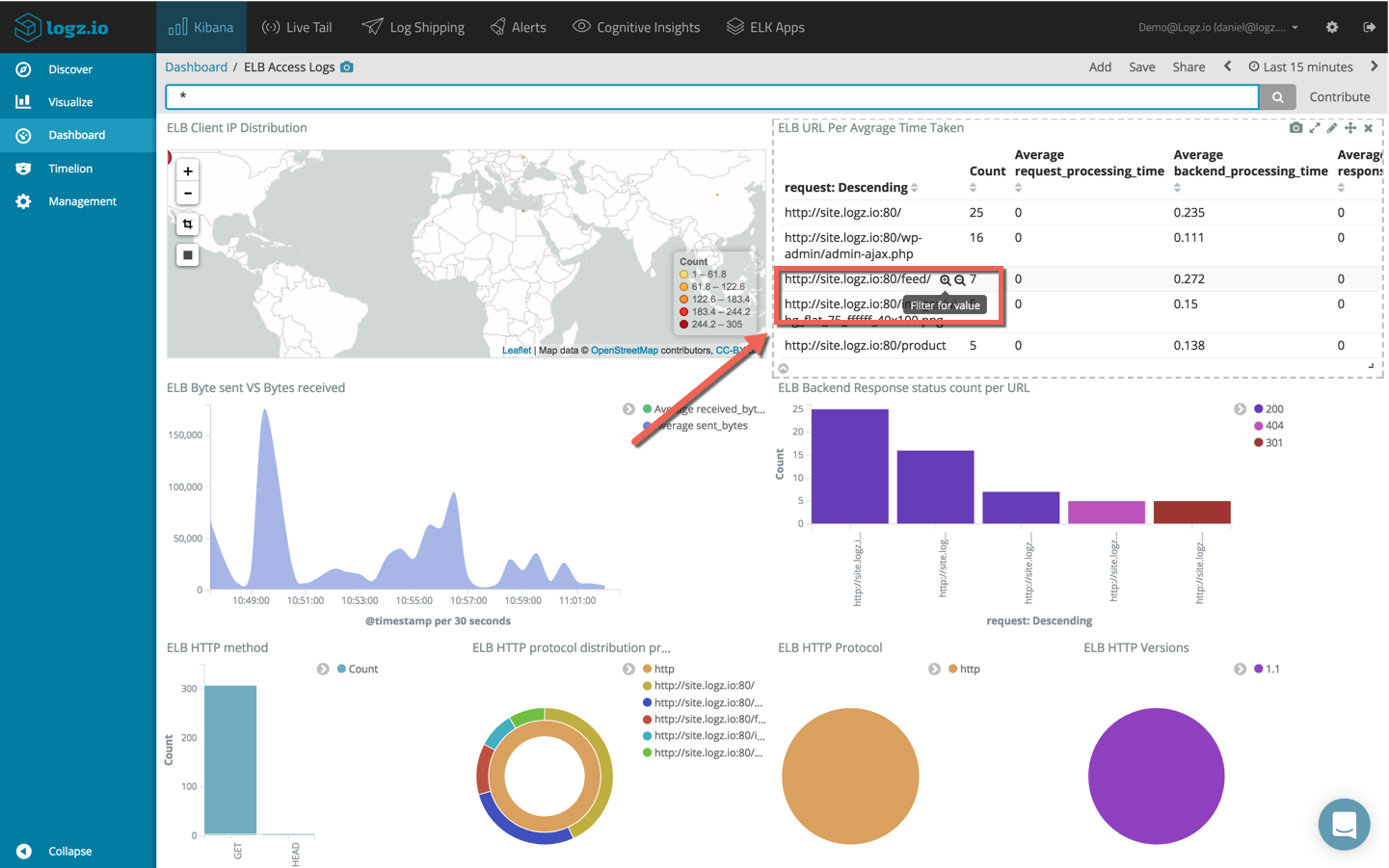Click the logz.io logo
Screen dimensions: 1389x868
coord(62,27)
